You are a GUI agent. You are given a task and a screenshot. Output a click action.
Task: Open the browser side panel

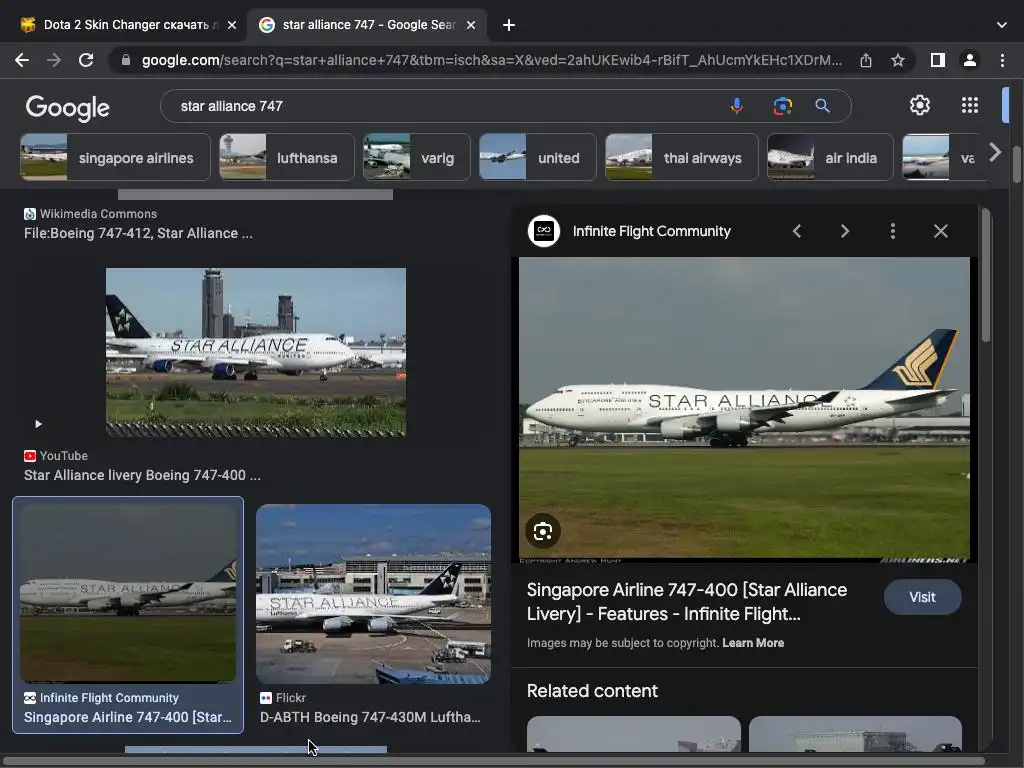pos(937,60)
